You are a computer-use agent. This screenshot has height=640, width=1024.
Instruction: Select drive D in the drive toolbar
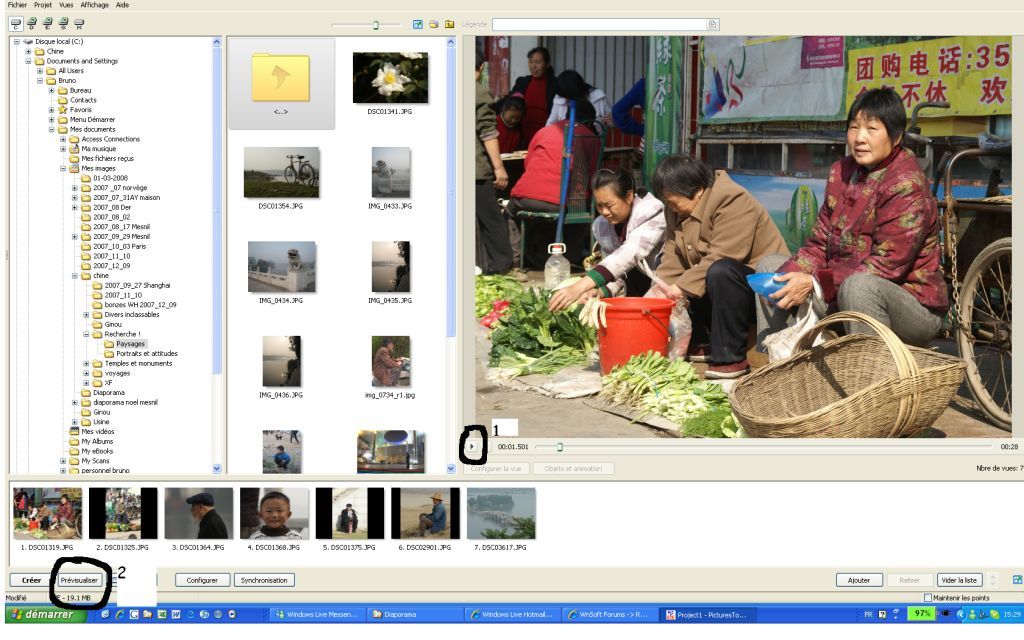[x=32, y=24]
